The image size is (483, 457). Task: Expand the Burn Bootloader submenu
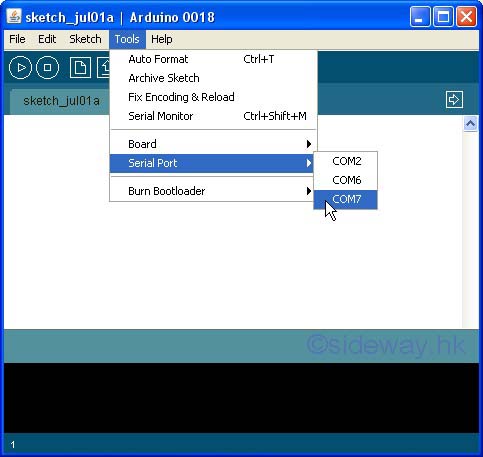[x=213, y=191]
